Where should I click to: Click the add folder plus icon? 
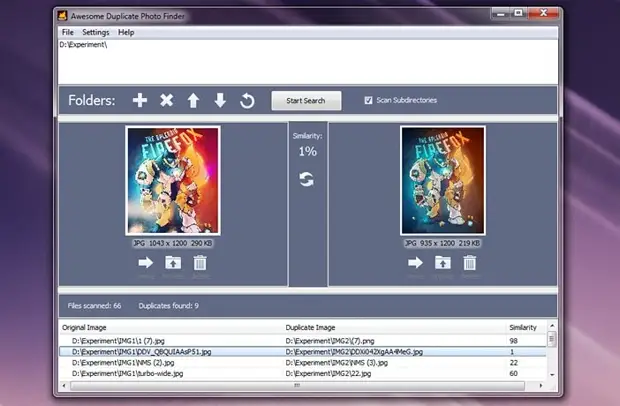tap(140, 101)
